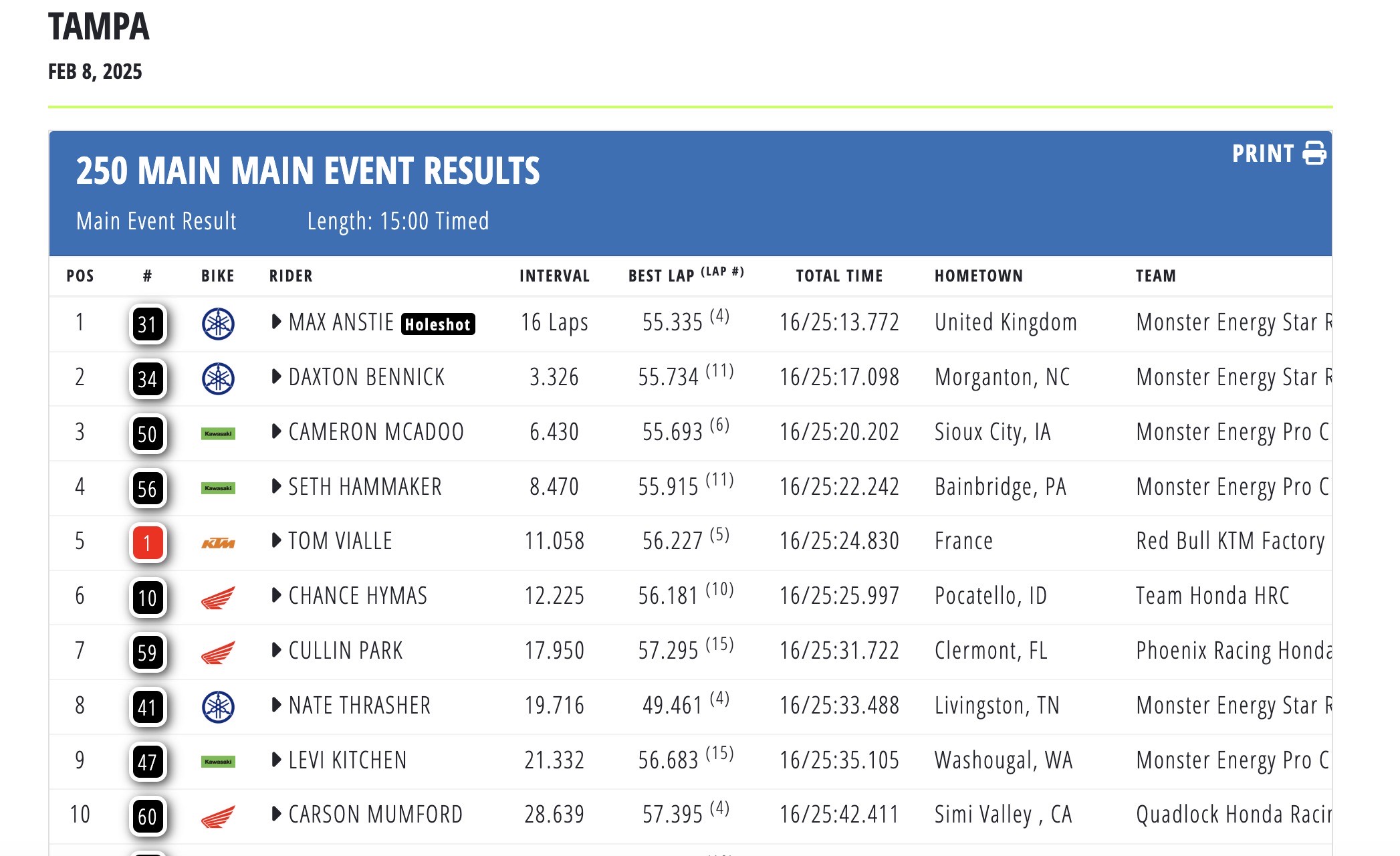Click the red number 1 plate badge
This screenshot has width=1400, height=856.
tap(147, 543)
